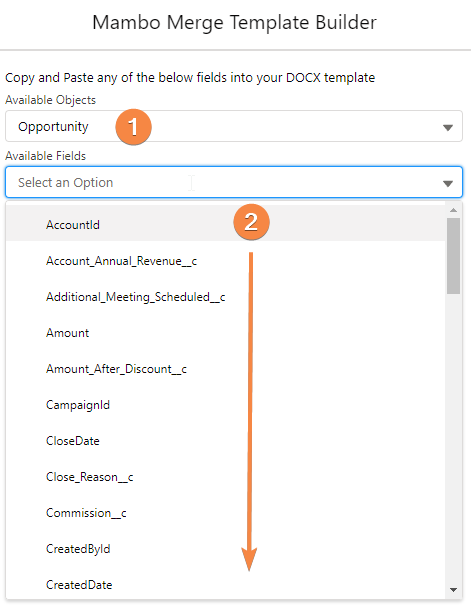The height and width of the screenshot is (609, 471).
Task: Select the CreatedDate field
Action: point(226,585)
